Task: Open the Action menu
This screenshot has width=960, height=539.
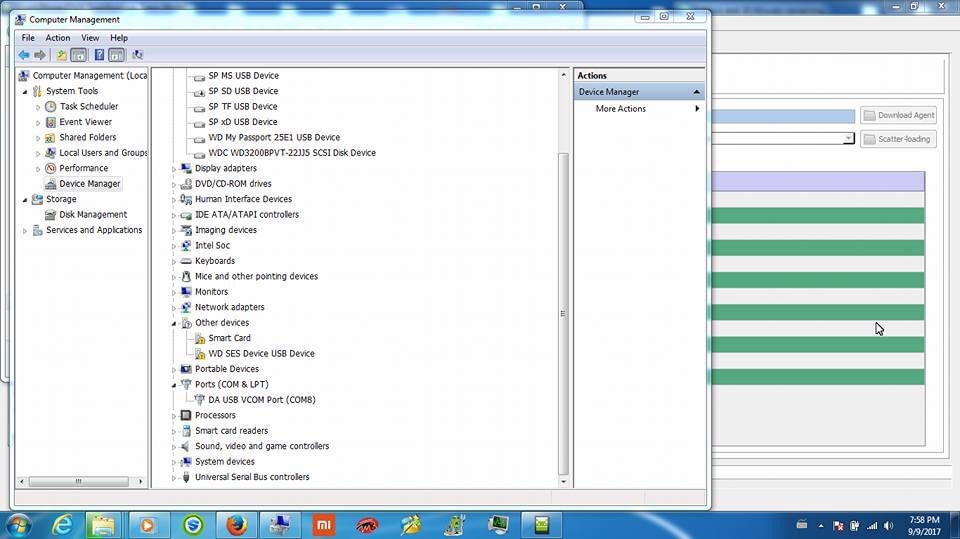Action: (58, 38)
